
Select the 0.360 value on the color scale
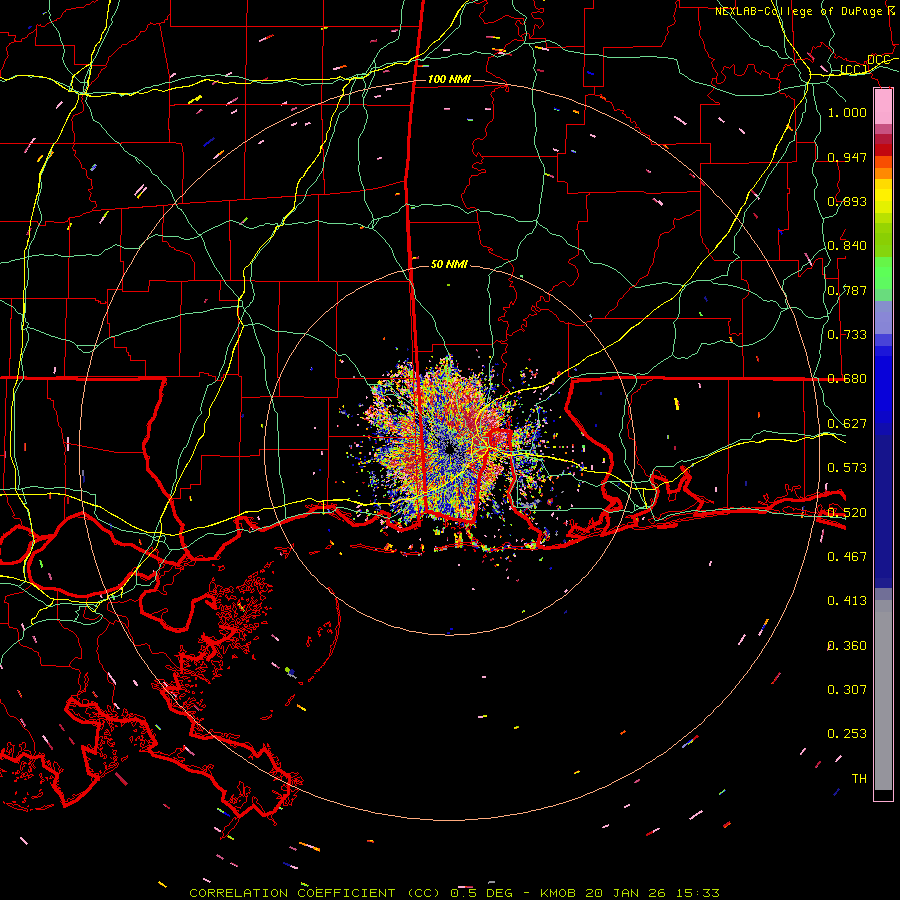point(847,645)
